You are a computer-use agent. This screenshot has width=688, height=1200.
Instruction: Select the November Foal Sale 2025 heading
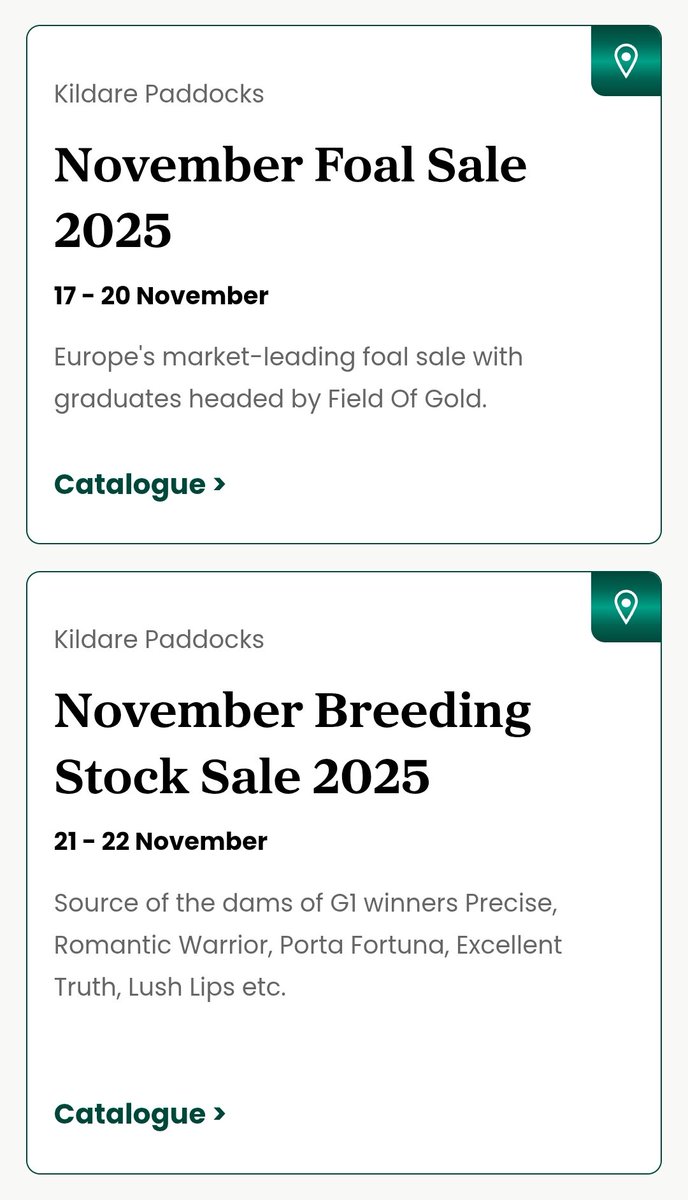(290, 197)
